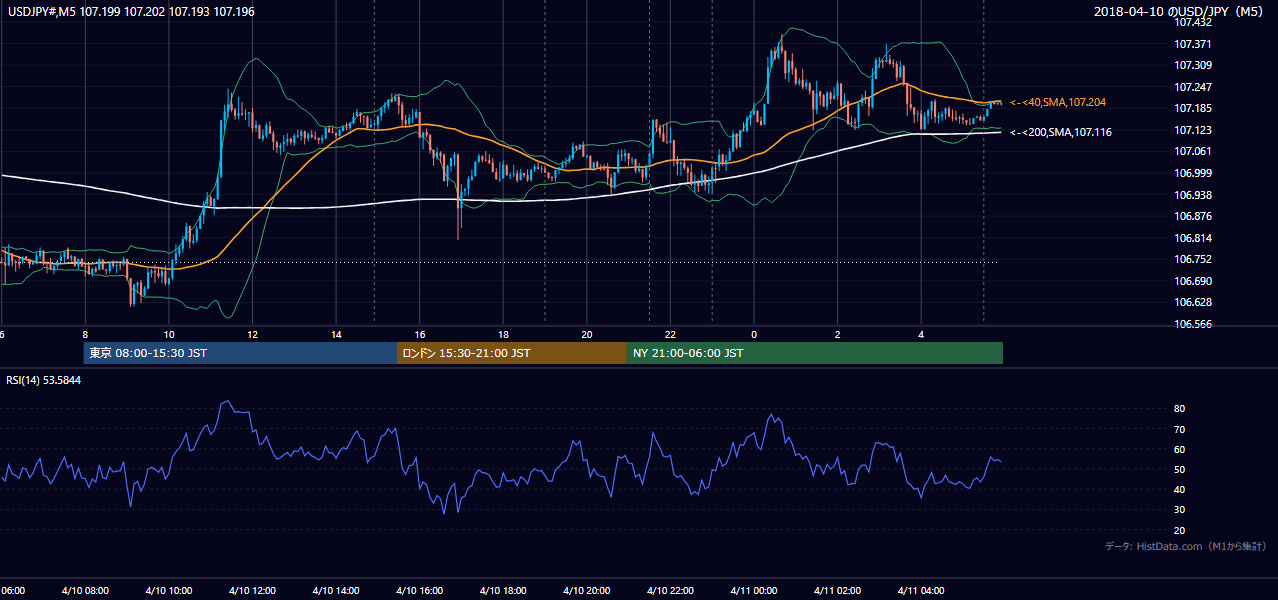Click the 200 SMA 107.116 label
Image resolution: width=1278 pixels, height=600 pixels.
point(1061,132)
